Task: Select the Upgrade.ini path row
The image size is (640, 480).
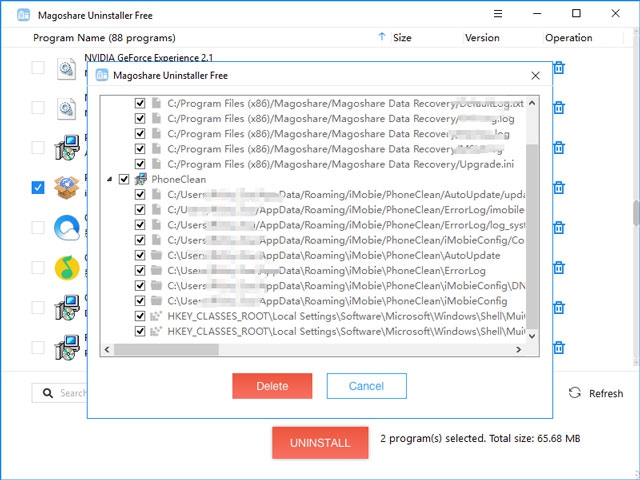Action: (x=340, y=164)
